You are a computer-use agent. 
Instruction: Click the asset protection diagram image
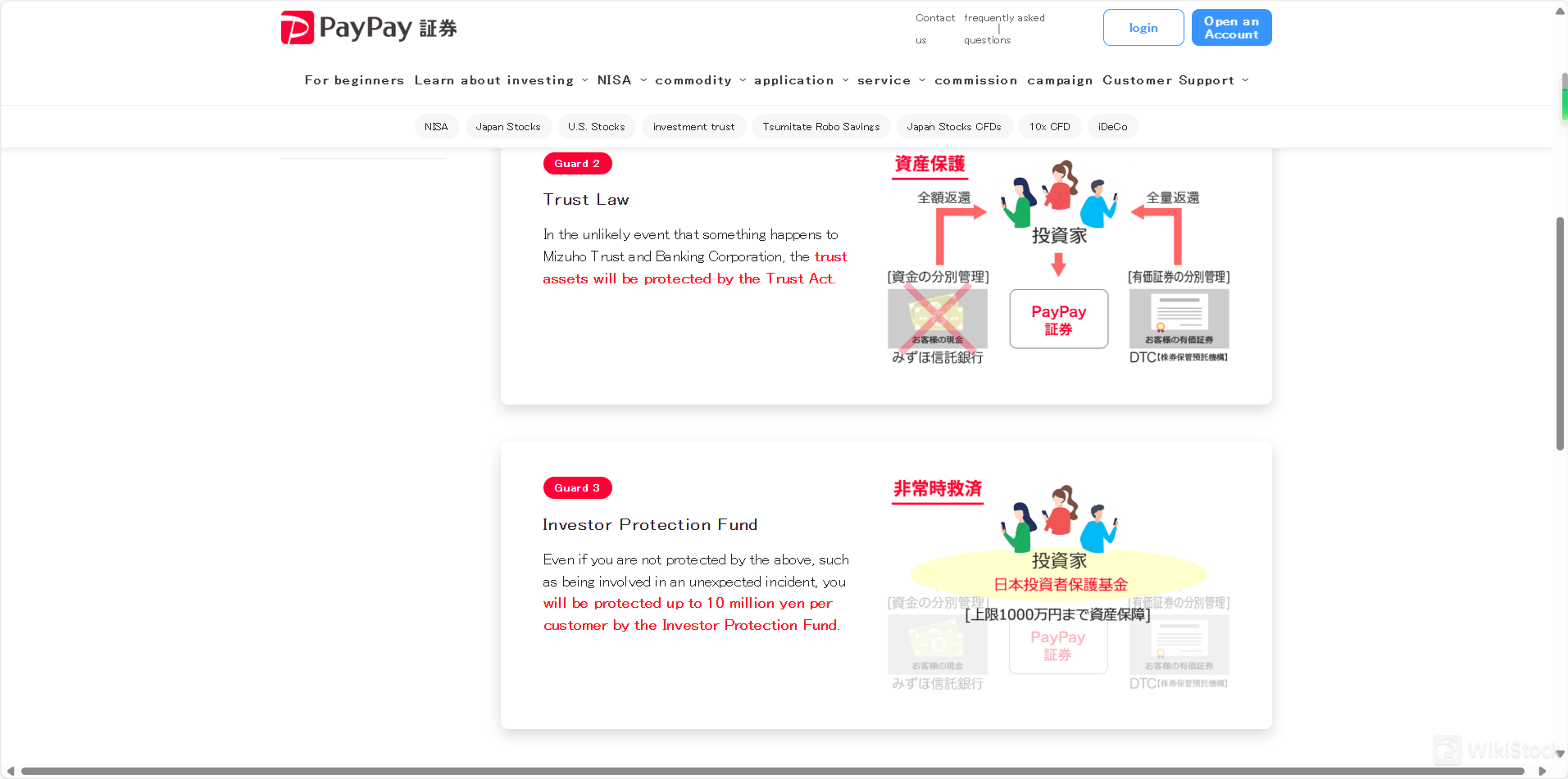click(1058, 260)
